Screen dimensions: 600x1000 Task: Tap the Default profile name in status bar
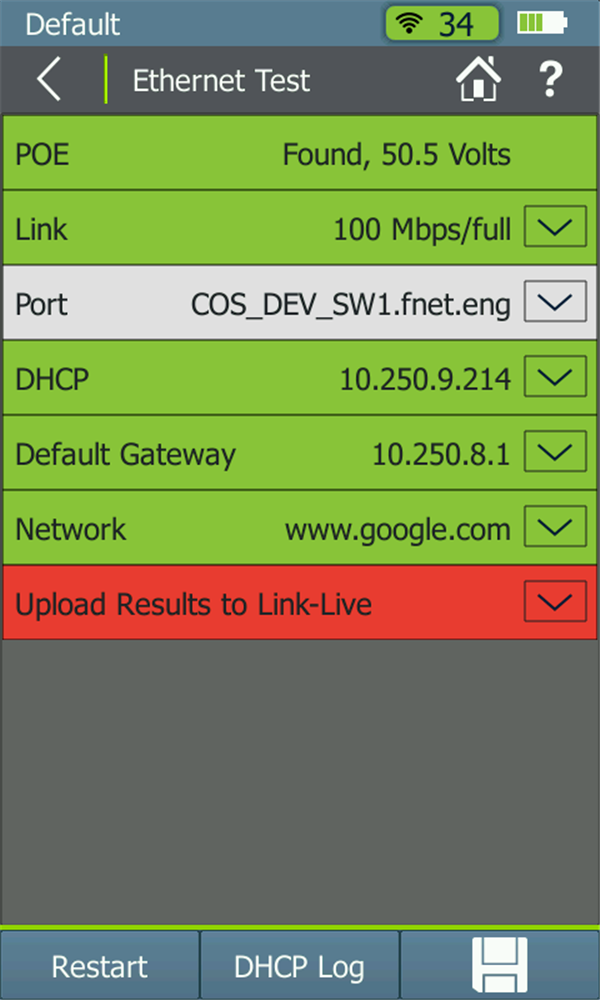(x=72, y=24)
